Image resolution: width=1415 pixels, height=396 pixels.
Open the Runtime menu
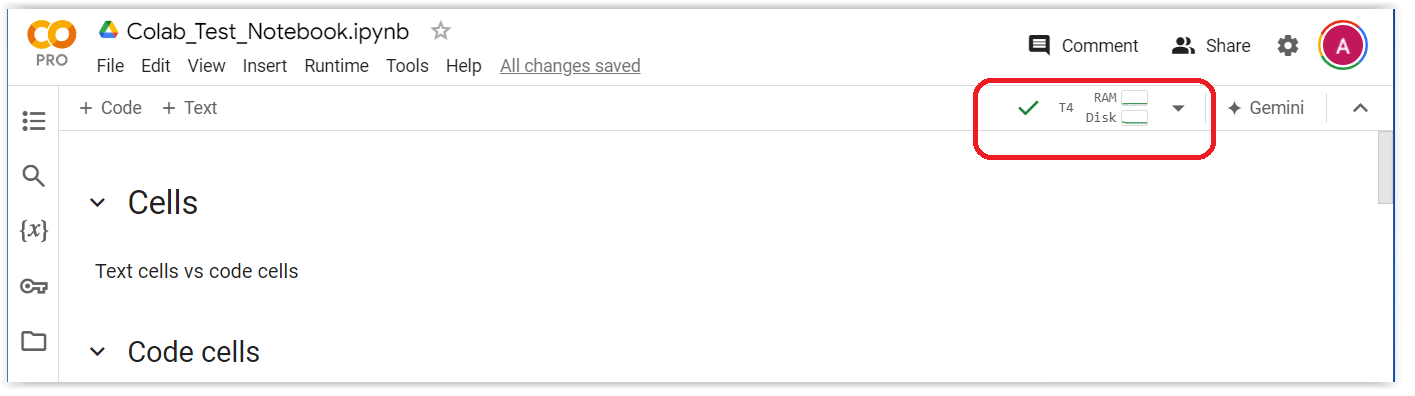pyautogui.click(x=337, y=66)
